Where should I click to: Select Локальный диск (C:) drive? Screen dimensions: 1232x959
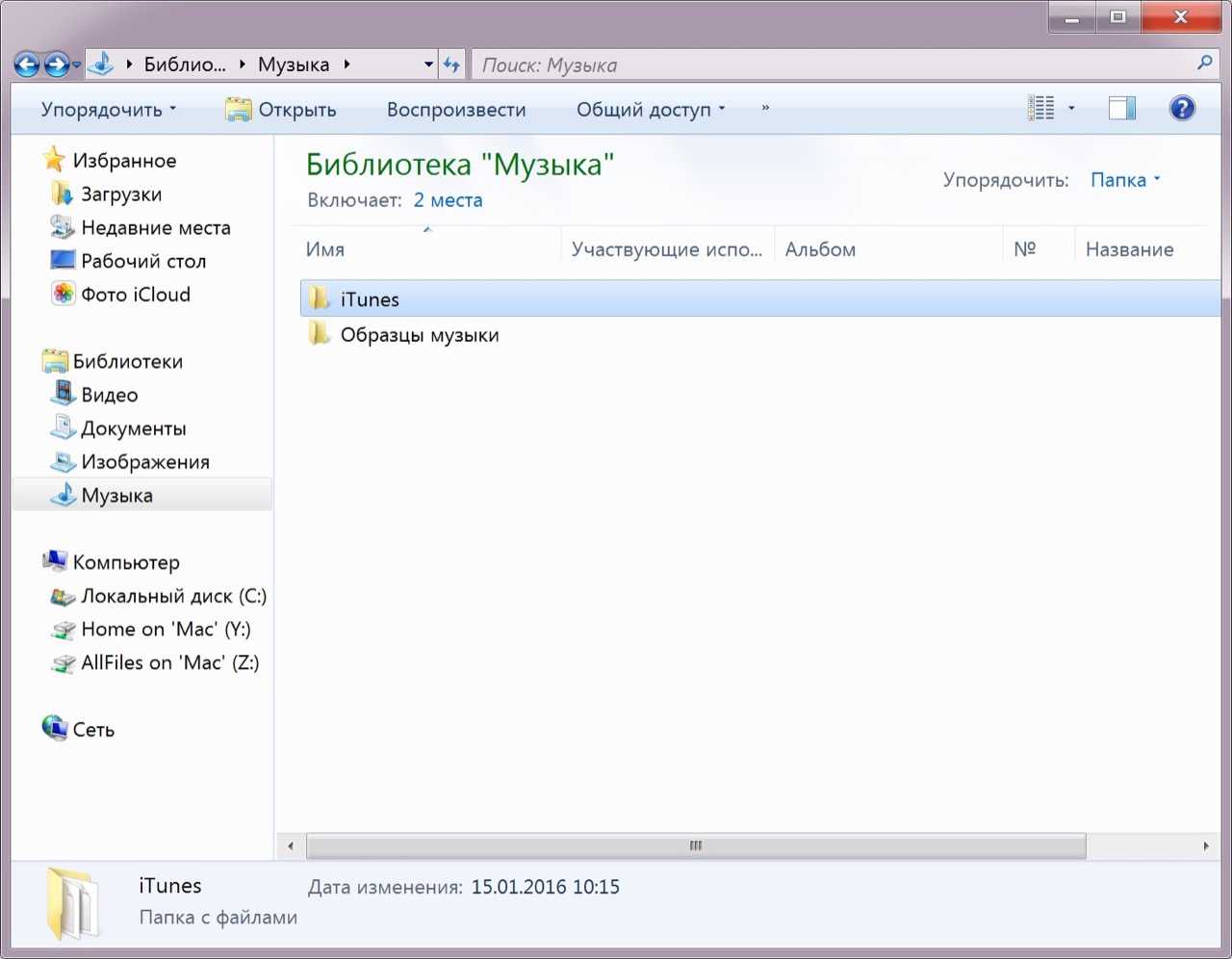pyautogui.click(x=173, y=596)
